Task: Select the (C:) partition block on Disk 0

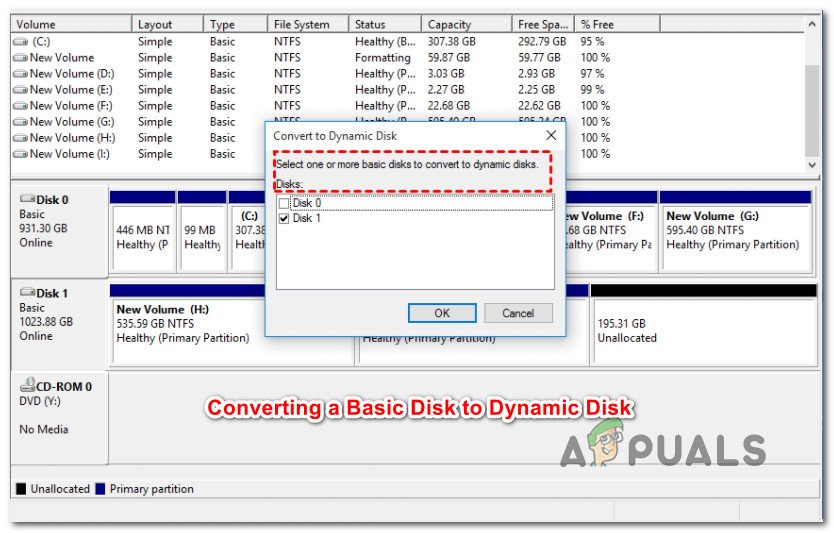Action: click(247, 232)
